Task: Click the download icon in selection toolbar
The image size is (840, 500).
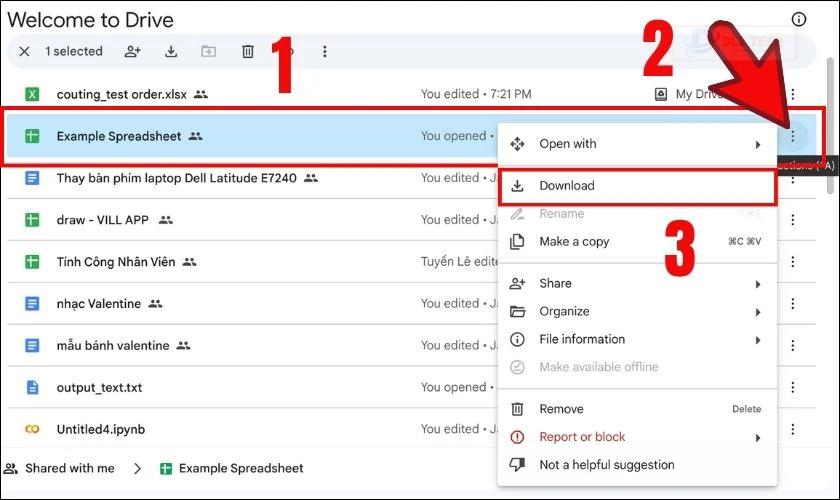Action: click(x=171, y=51)
